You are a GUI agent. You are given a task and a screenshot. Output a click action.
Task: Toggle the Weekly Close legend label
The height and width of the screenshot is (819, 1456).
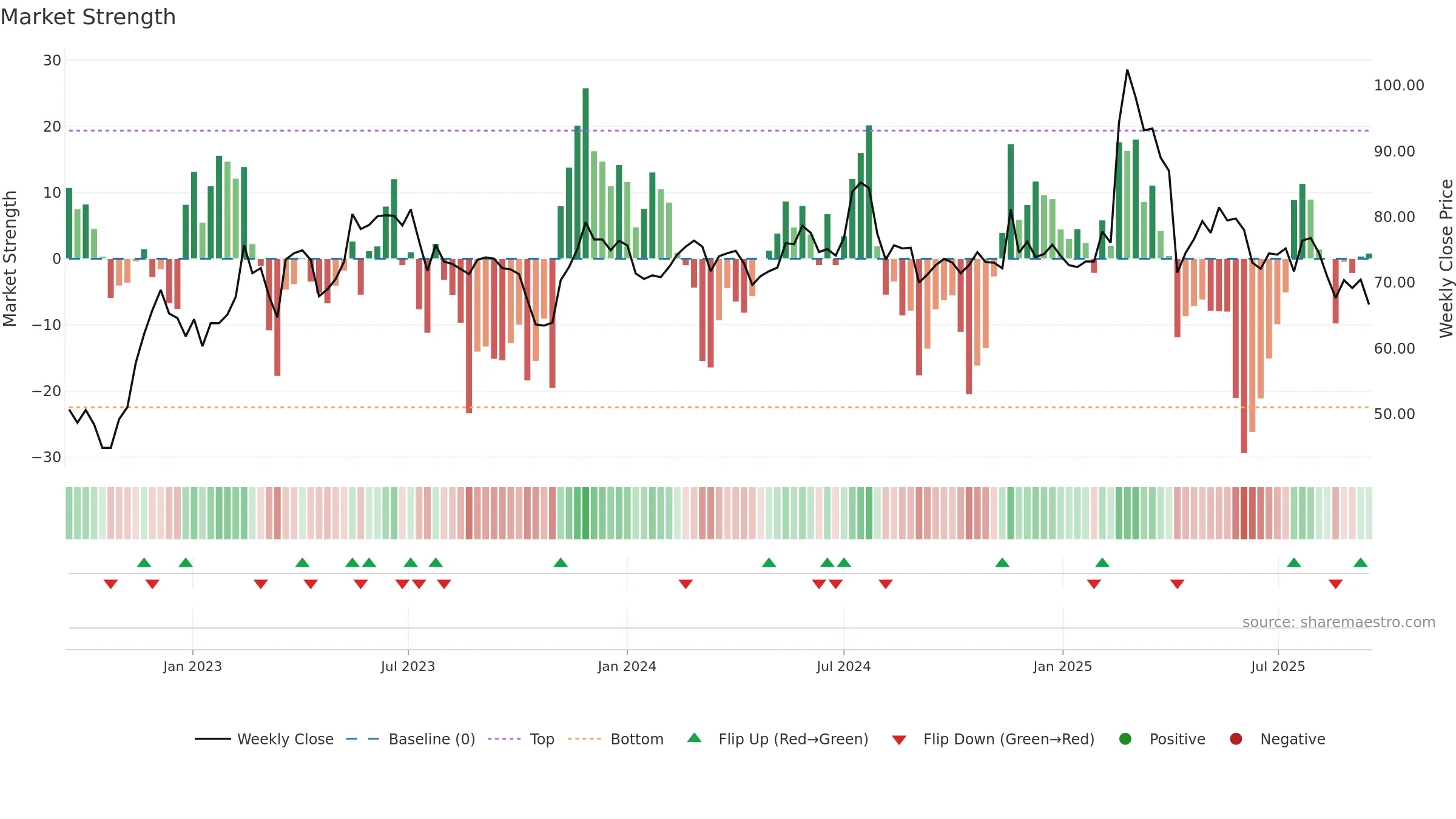pyautogui.click(x=285, y=739)
